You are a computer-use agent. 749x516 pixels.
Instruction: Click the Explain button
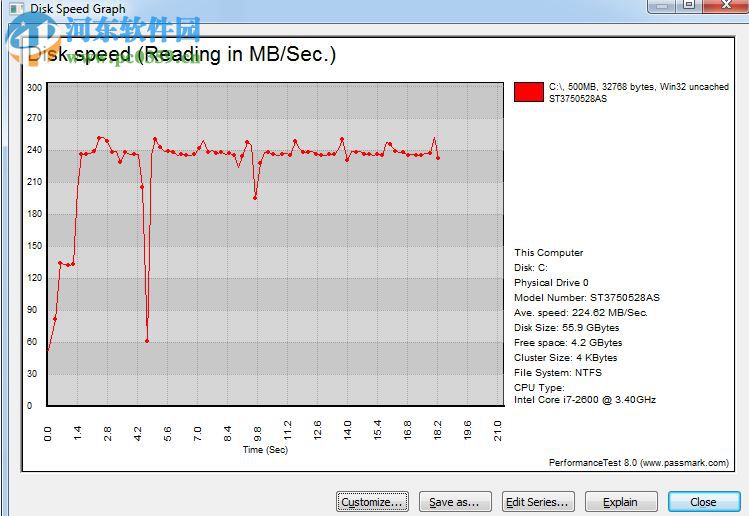(621, 502)
